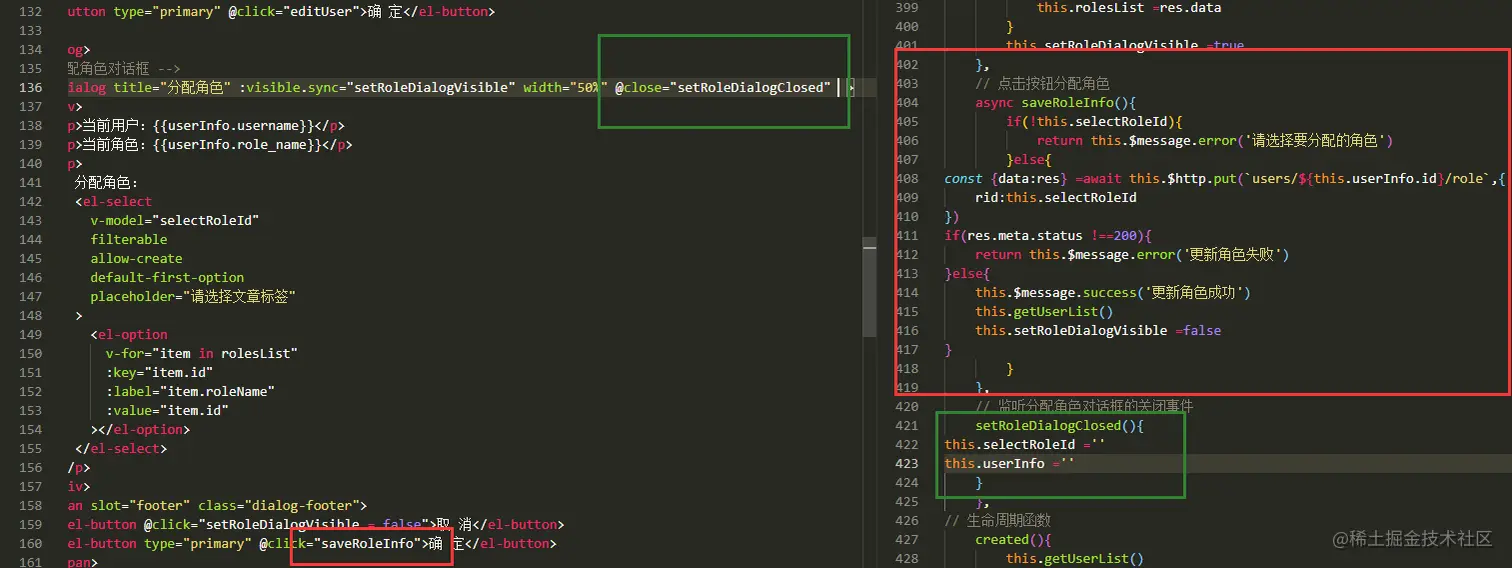Click @click="saveRoleInfo" on line 160
The image size is (1512, 568).
(340, 544)
